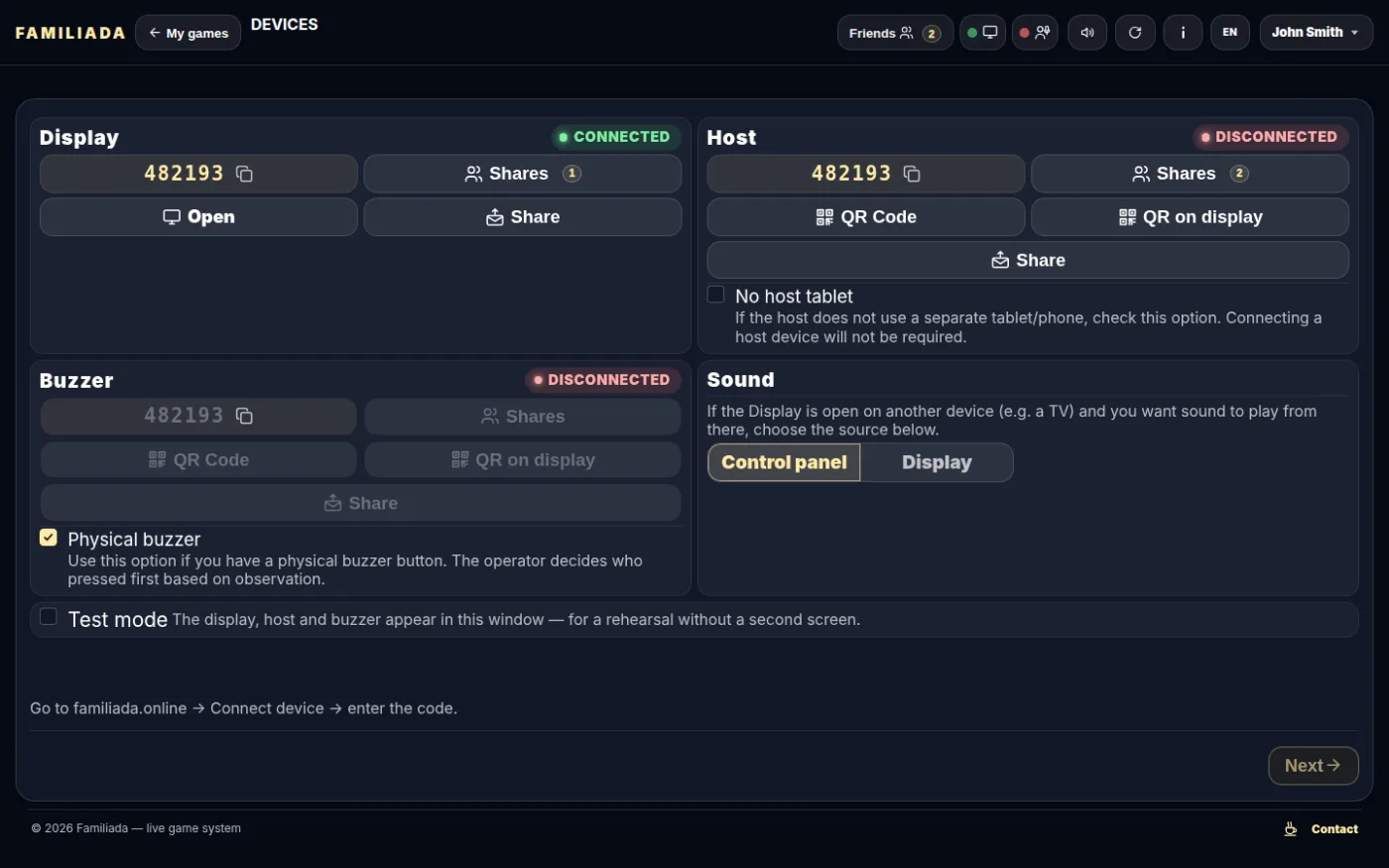Copy the Buzzer code 482193
Viewport: 1389px width, 868px height.
(244, 416)
